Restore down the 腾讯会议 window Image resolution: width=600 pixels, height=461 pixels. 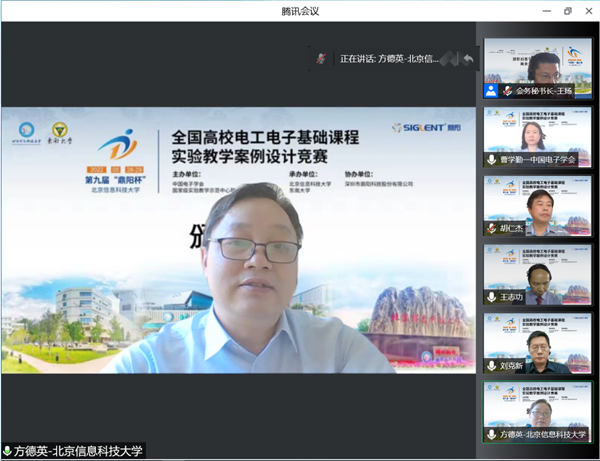coord(568,11)
